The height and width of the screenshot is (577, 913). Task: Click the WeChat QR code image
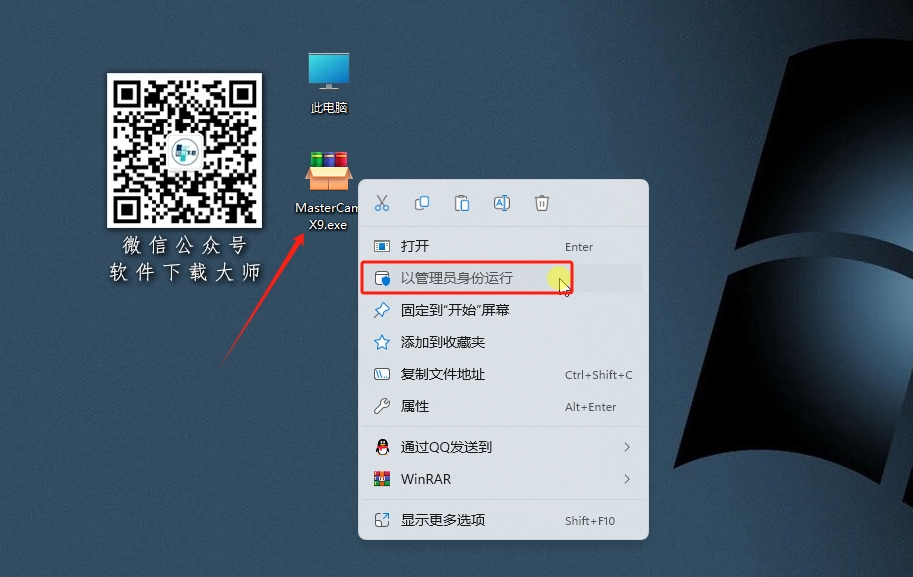click(x=184, y=150)
